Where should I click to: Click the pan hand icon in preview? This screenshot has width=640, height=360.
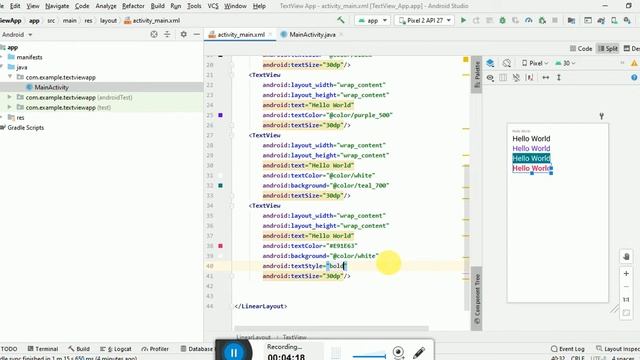coord(626,257)
